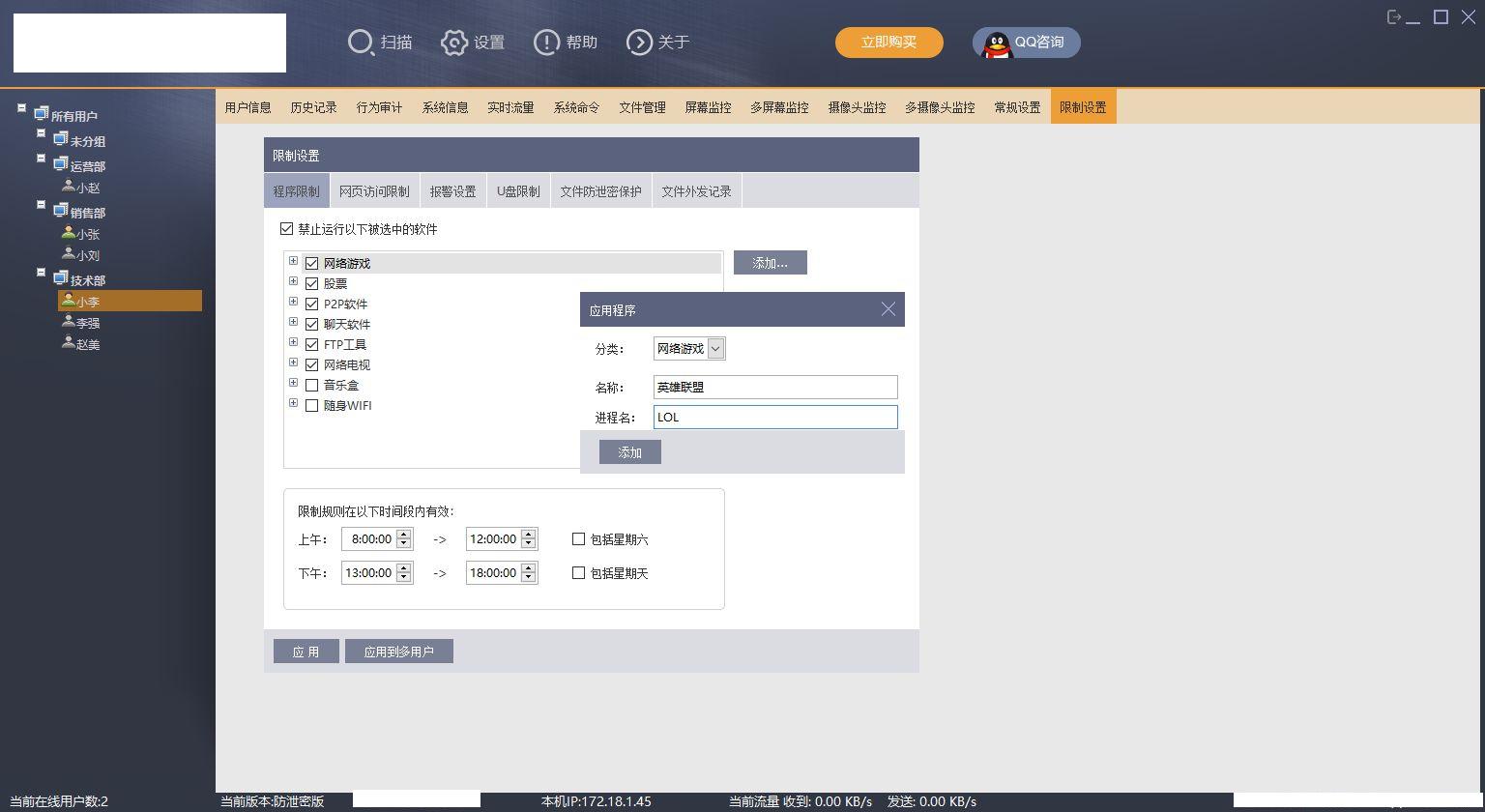Viewport: 1485px width, 812px height.
Task: Click the 帮助 exclamation icon
Action: coord(544,43)
